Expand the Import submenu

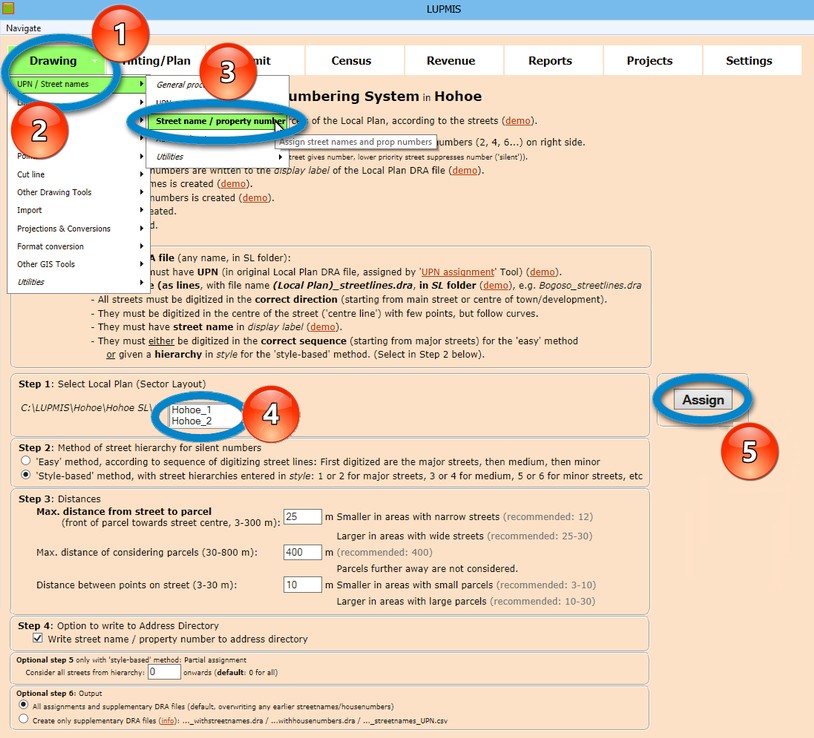pos(79,210)
